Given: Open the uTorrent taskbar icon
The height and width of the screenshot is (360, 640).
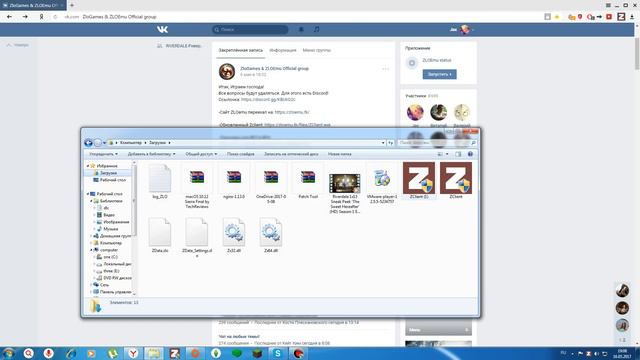Looking at the screenshot, I should (x=112, y=353).
